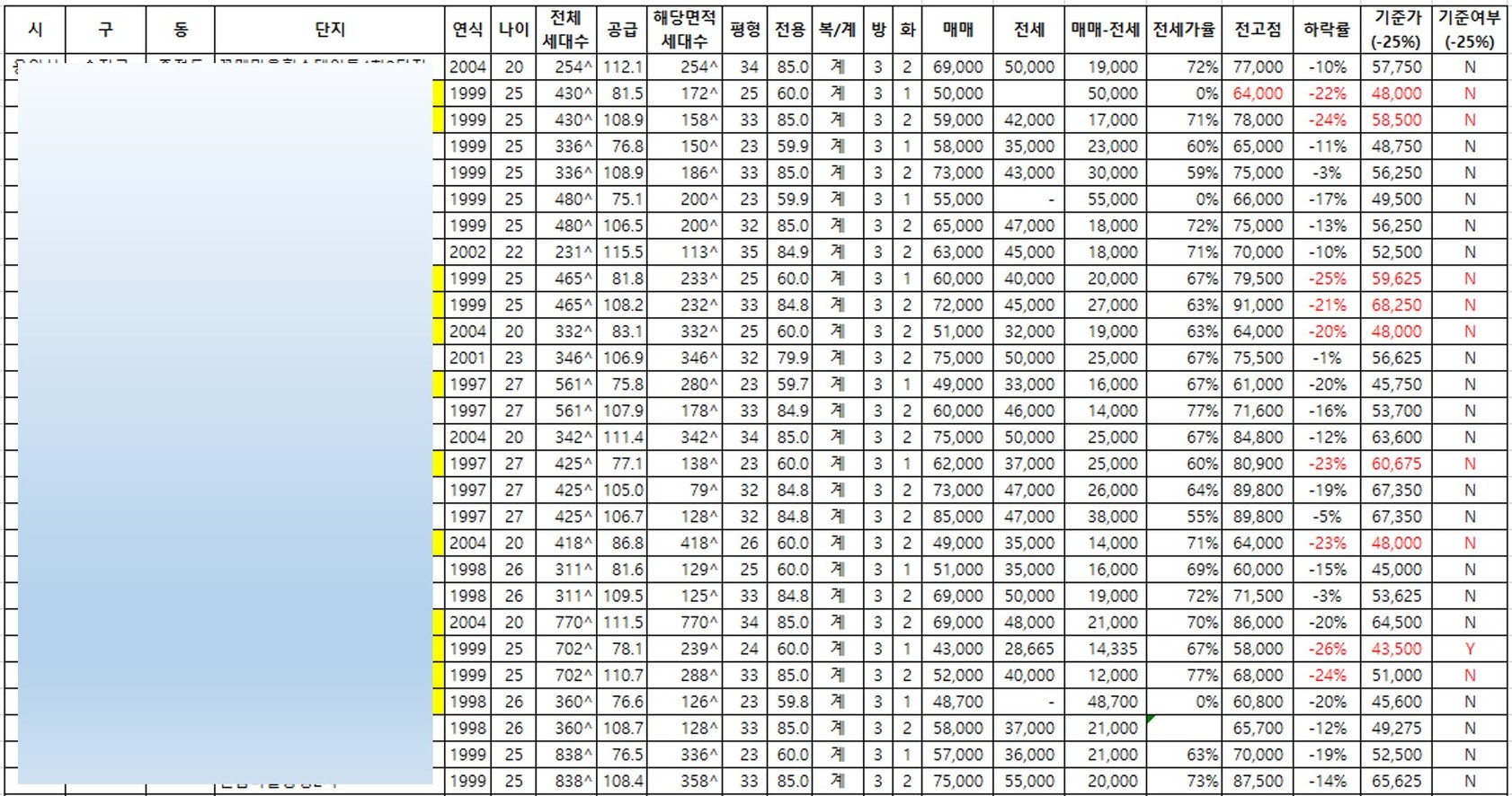Click the 공급 value 105.0
Viewport: 1512px width, 796px height.
click(x=623, y=490)
